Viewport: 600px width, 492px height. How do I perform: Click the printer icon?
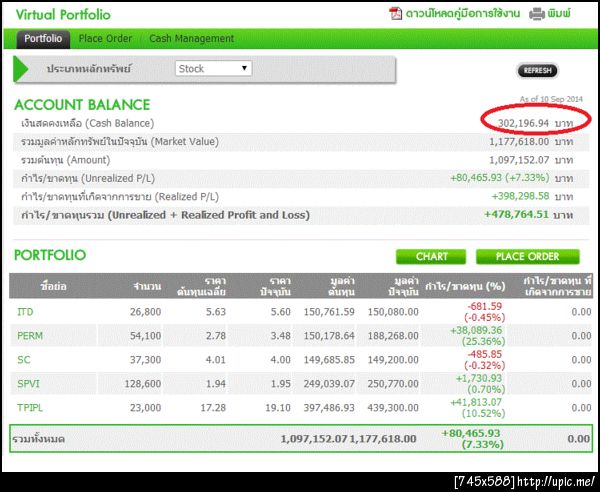536,14
